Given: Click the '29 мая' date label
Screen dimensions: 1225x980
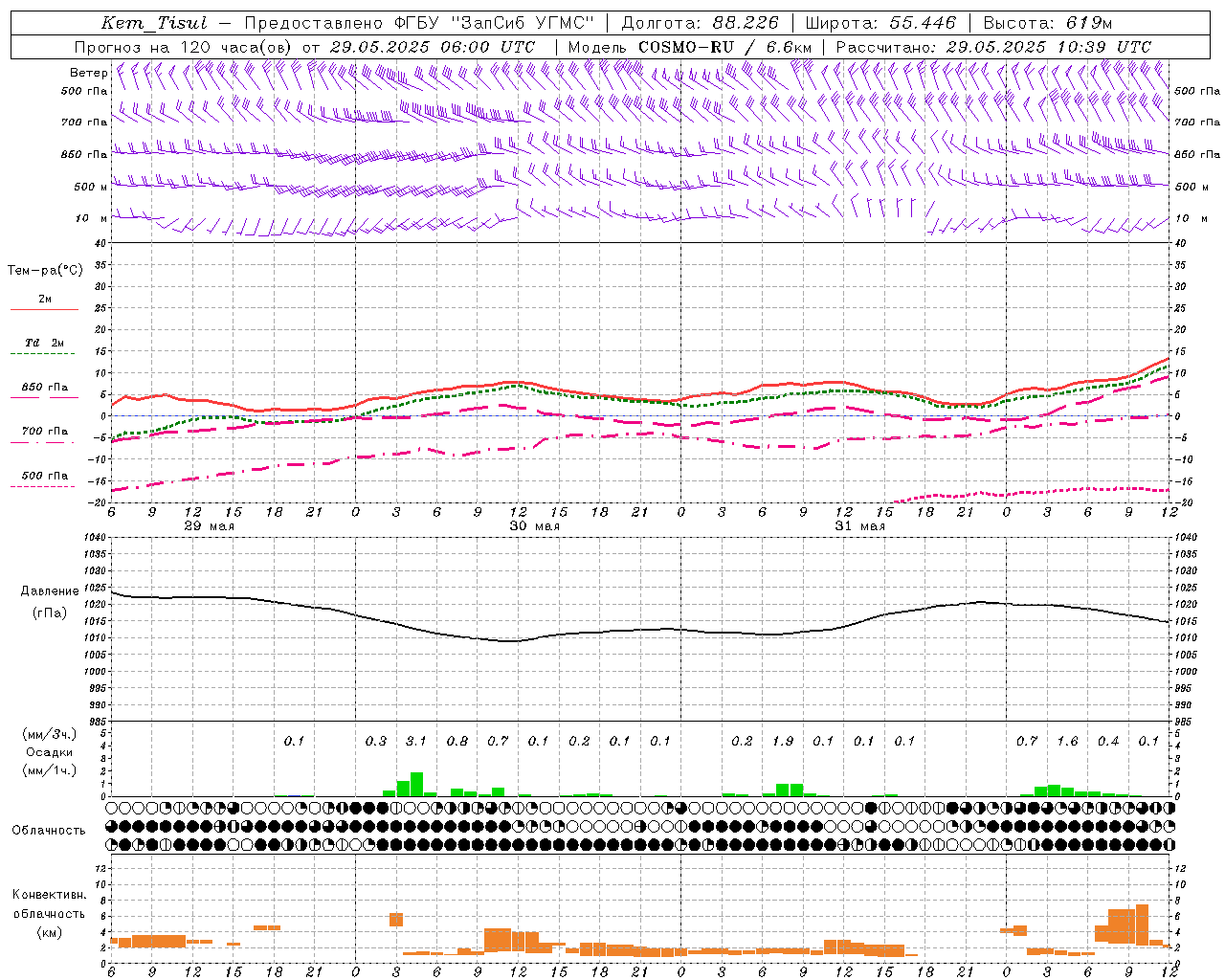Looking at the screenshot, I should click(x=210, y=526).
